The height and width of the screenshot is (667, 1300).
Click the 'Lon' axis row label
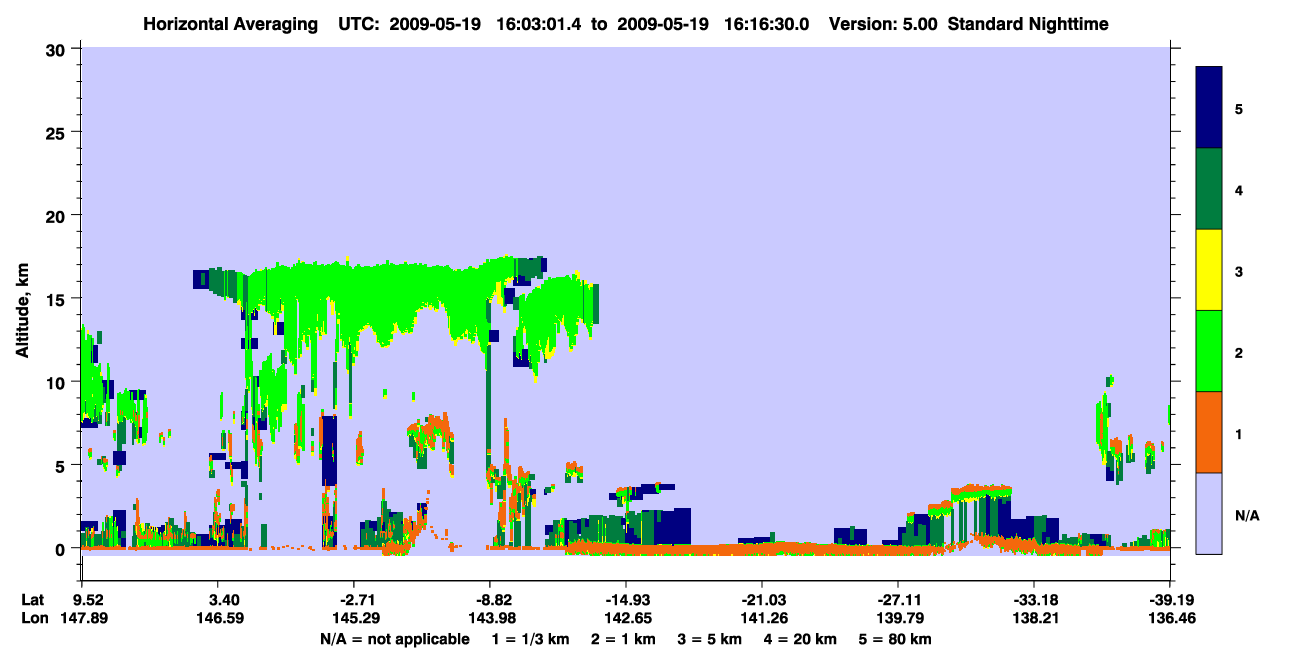[x=34, y=619]
